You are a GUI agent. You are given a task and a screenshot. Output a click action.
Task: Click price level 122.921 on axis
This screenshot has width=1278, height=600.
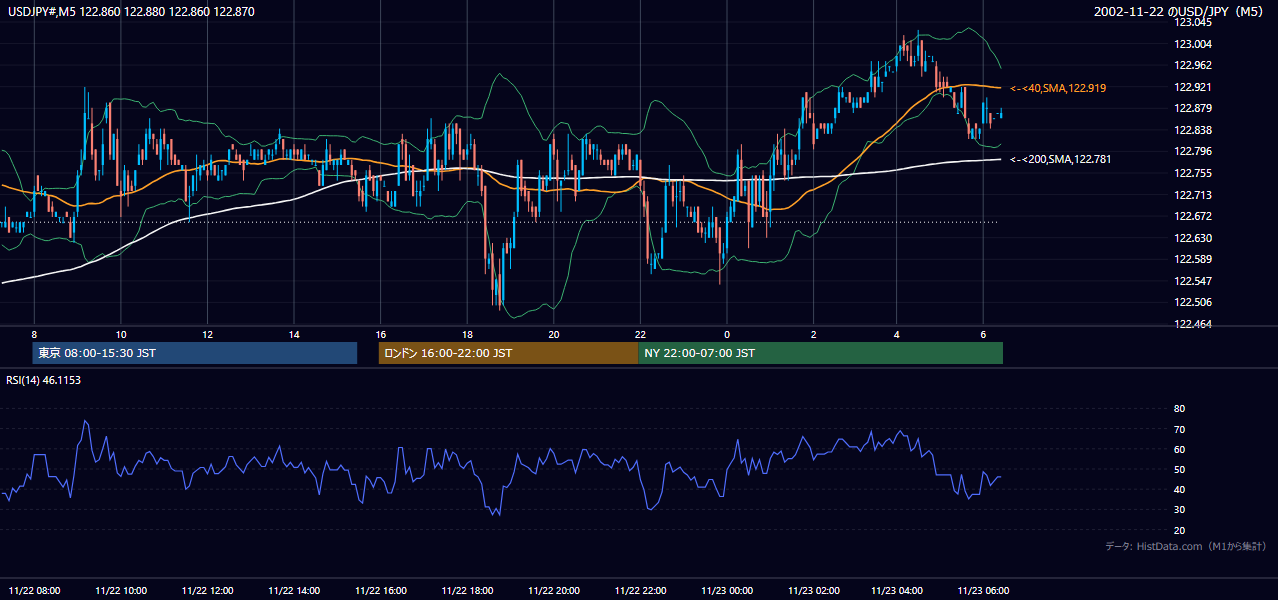click(x=1192, y=87)
